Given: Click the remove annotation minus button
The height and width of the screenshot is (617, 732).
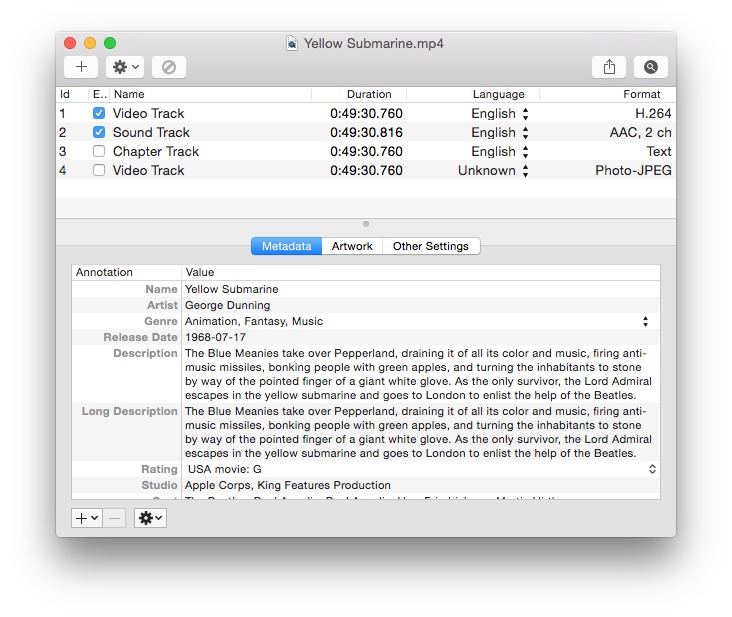Looking at the screenshot, I should 114,518.
